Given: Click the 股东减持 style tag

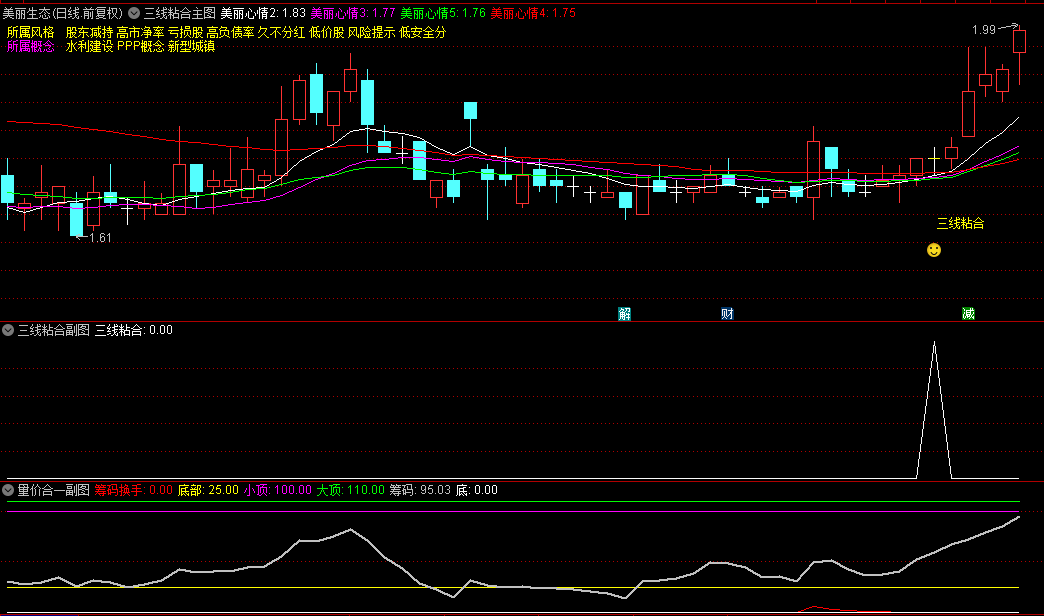Looking at the screenshot, I should tap(89, 32).
